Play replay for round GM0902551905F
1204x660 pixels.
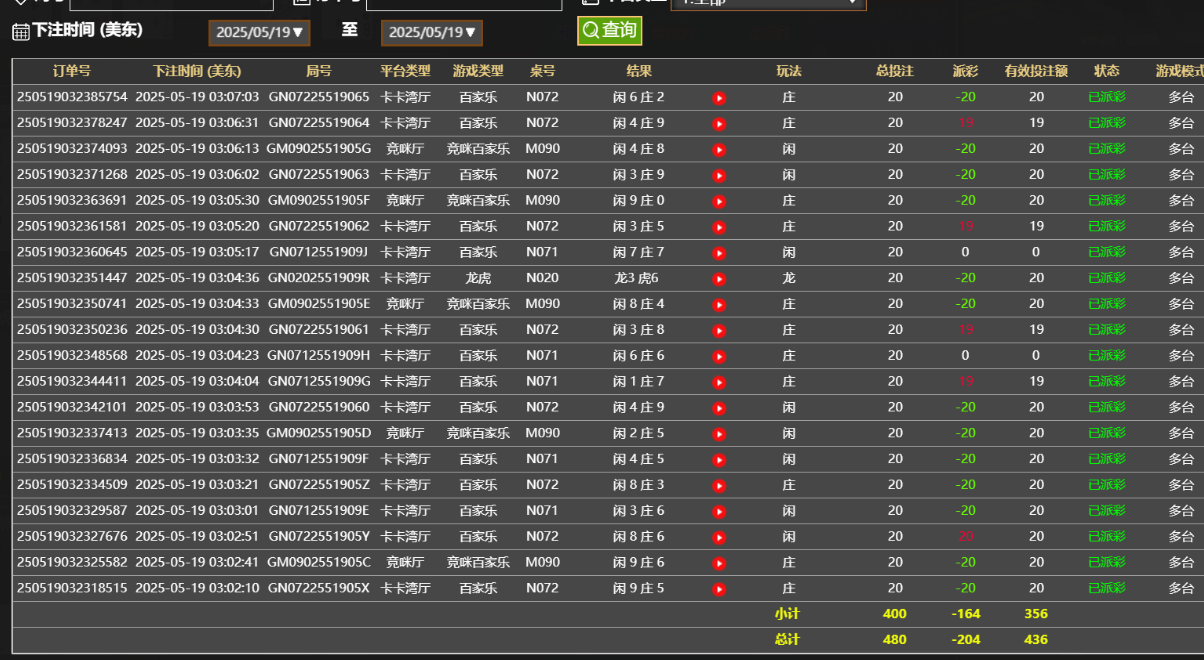point(718,201)
